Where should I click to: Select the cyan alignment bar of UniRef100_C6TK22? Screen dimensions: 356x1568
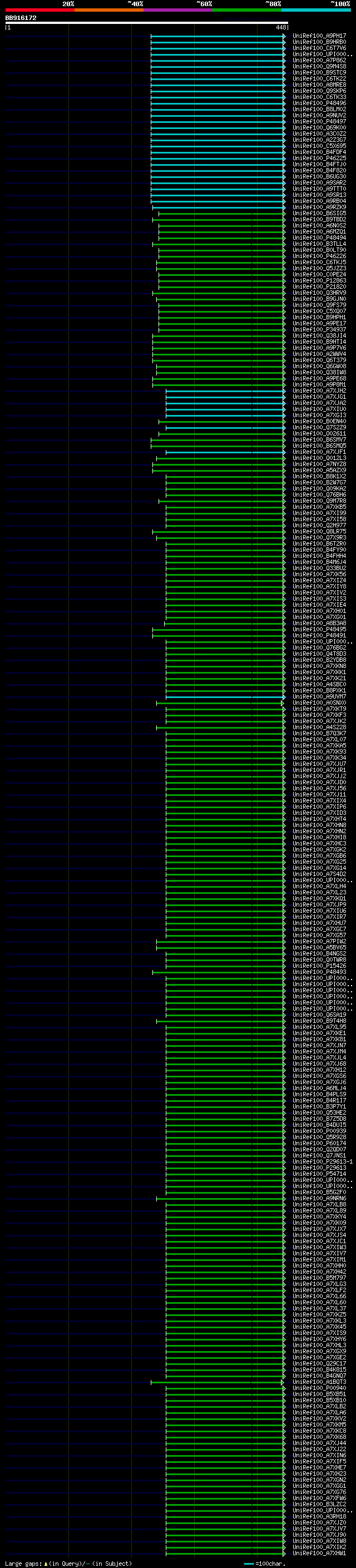click(218, 79)
